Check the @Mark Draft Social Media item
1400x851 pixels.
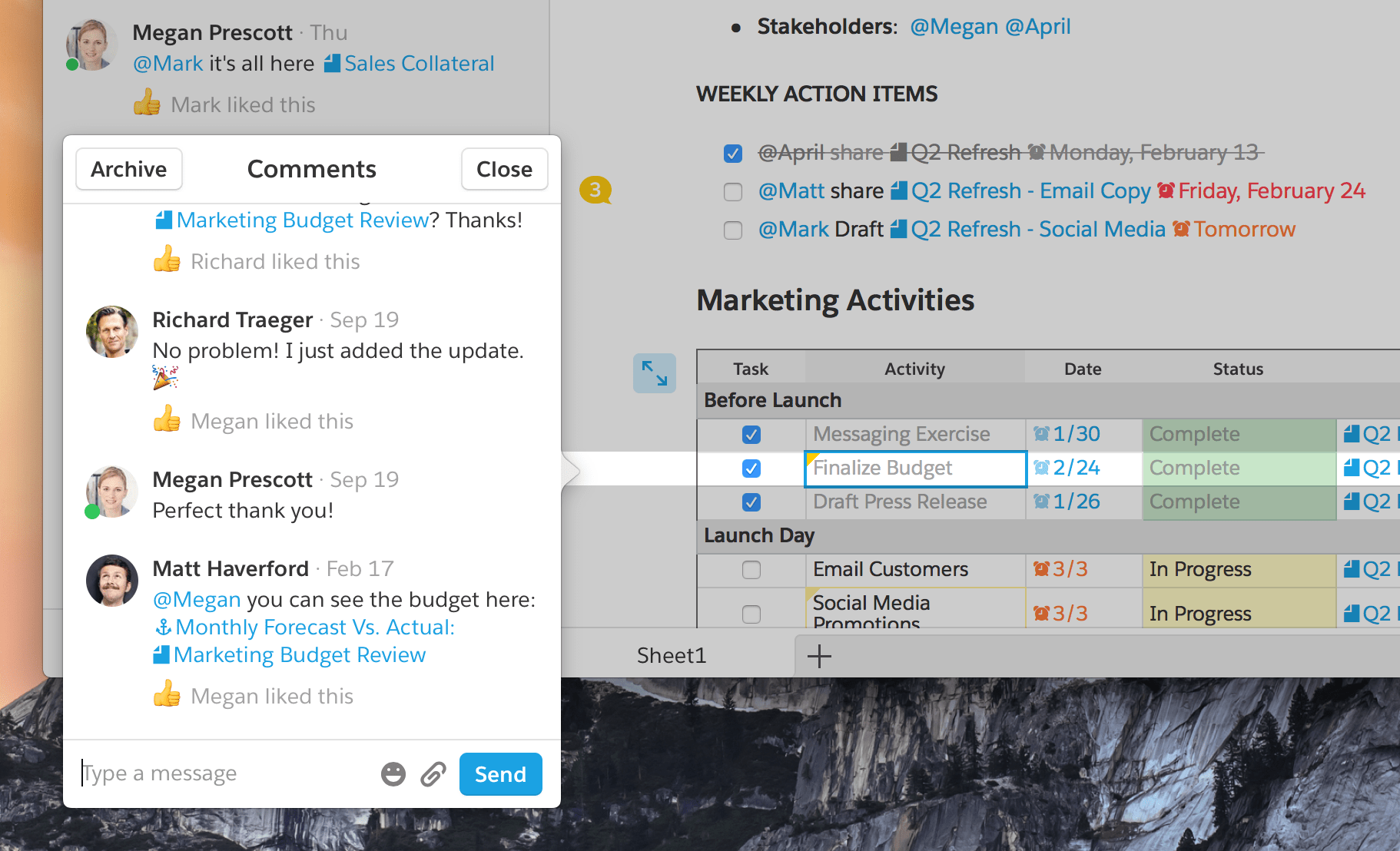coord(733,230)
